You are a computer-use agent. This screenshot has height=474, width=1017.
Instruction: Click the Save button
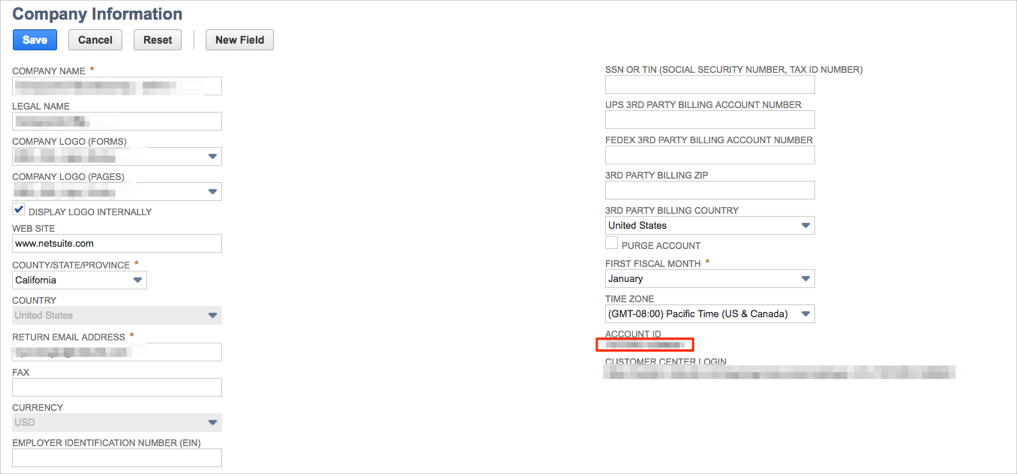click(34, 40)
